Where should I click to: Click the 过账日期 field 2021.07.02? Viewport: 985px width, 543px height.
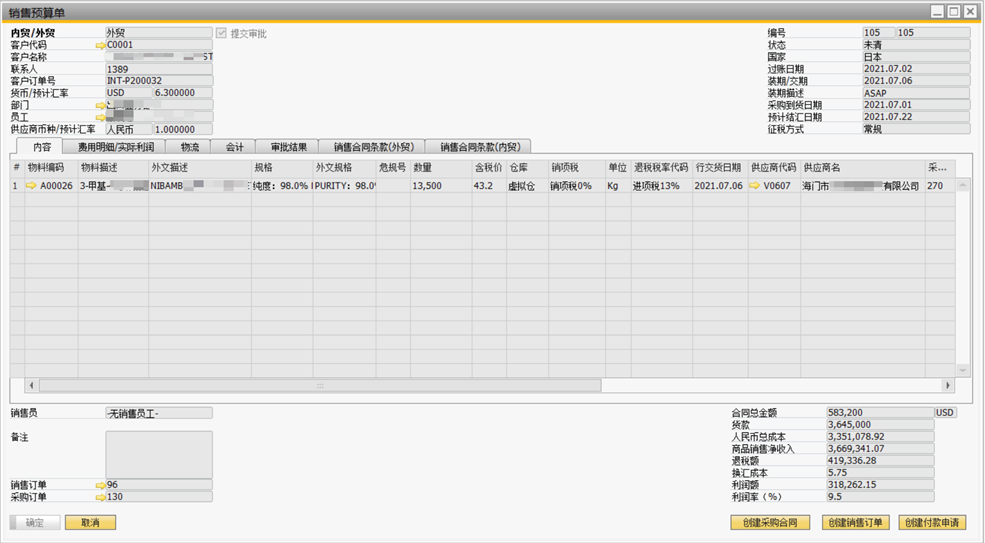click(x=917, y=69)
